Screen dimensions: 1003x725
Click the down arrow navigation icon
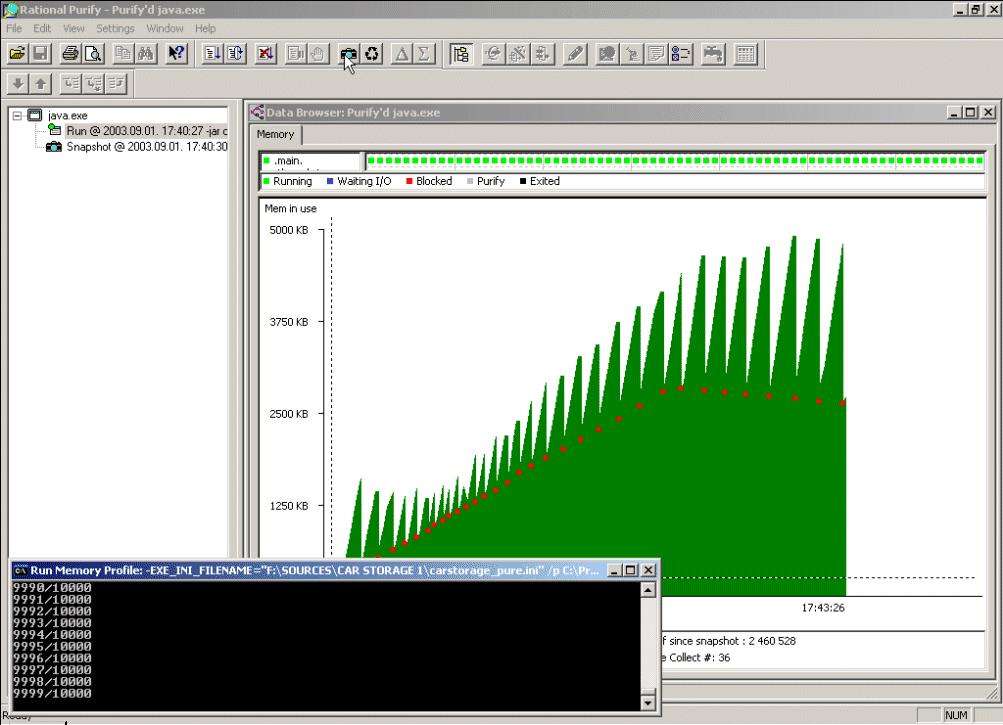18,83
